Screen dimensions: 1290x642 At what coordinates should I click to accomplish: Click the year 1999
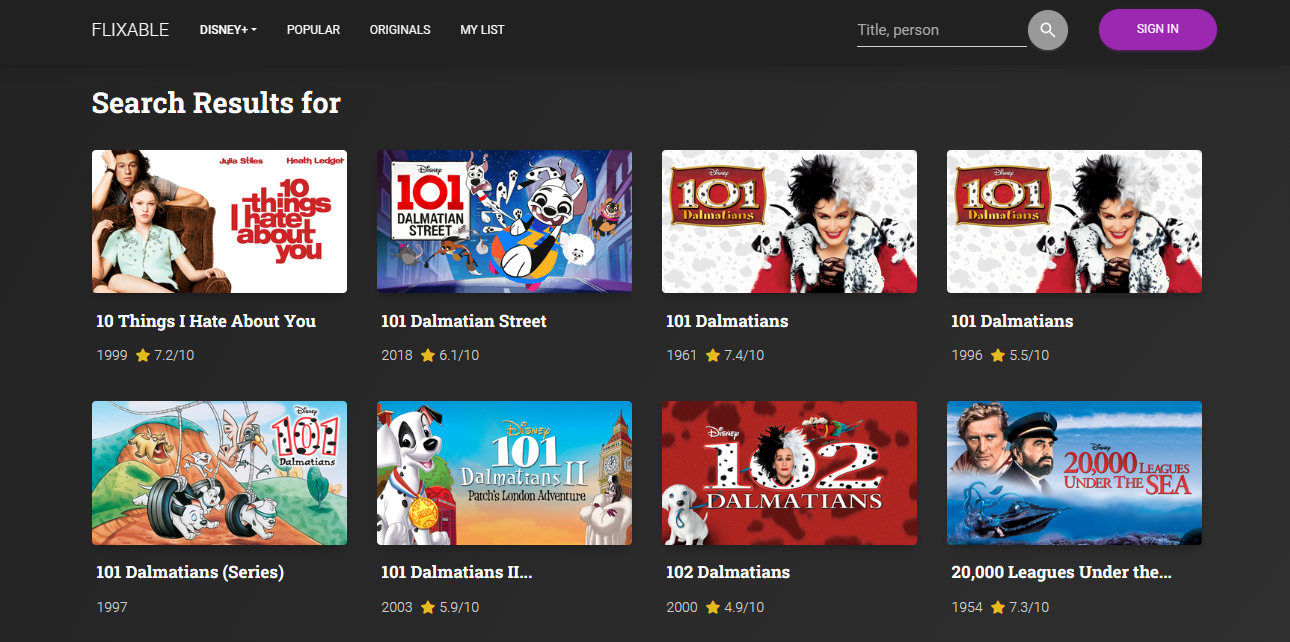click(x=112, y=355)
